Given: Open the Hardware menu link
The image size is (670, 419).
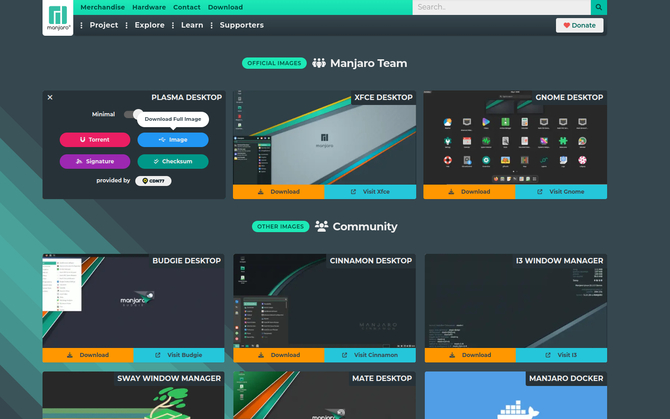Looking at the screenshot, I should [x=149, y=7].
